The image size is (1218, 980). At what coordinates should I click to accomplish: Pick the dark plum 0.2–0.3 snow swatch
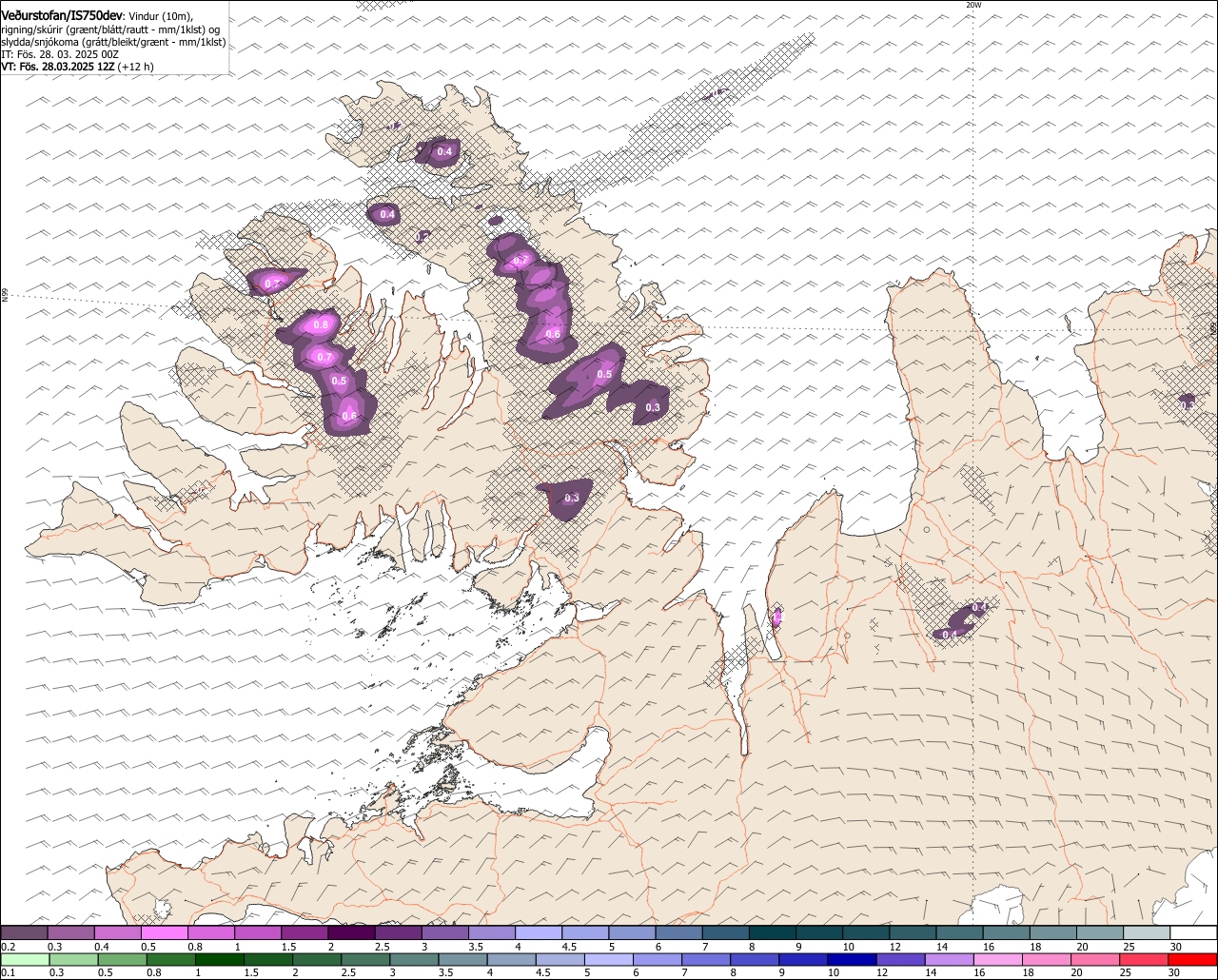(24, 932)
